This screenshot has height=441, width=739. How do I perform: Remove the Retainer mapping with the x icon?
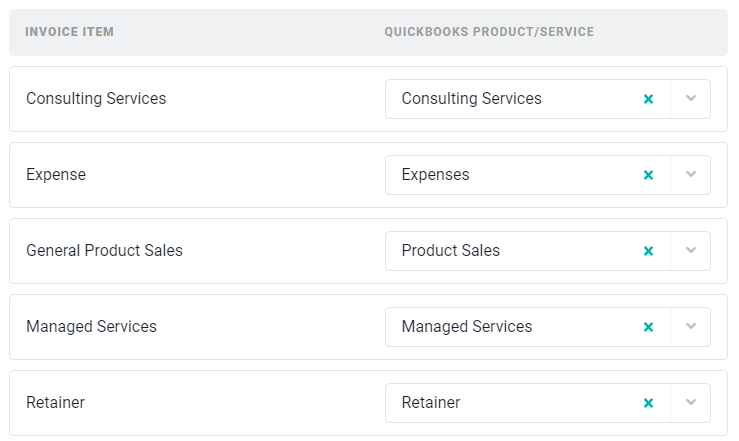pos(648,403)
